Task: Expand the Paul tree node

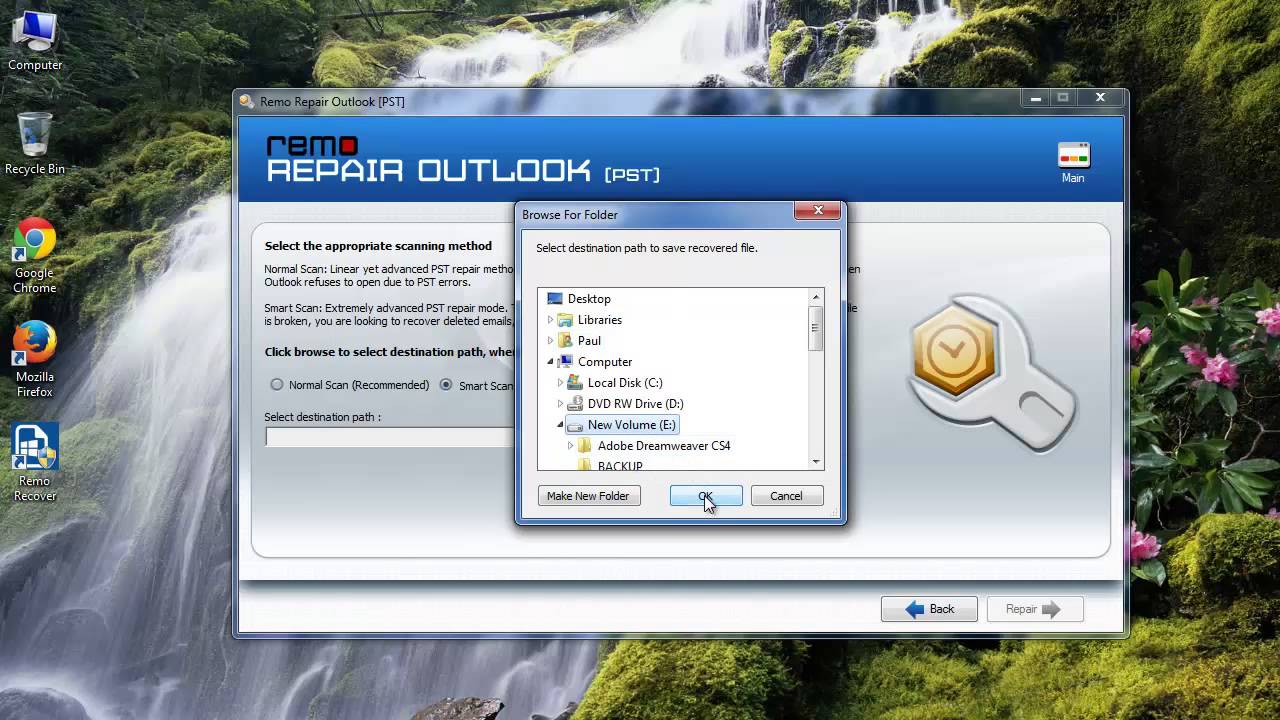Action: point(550,340)
